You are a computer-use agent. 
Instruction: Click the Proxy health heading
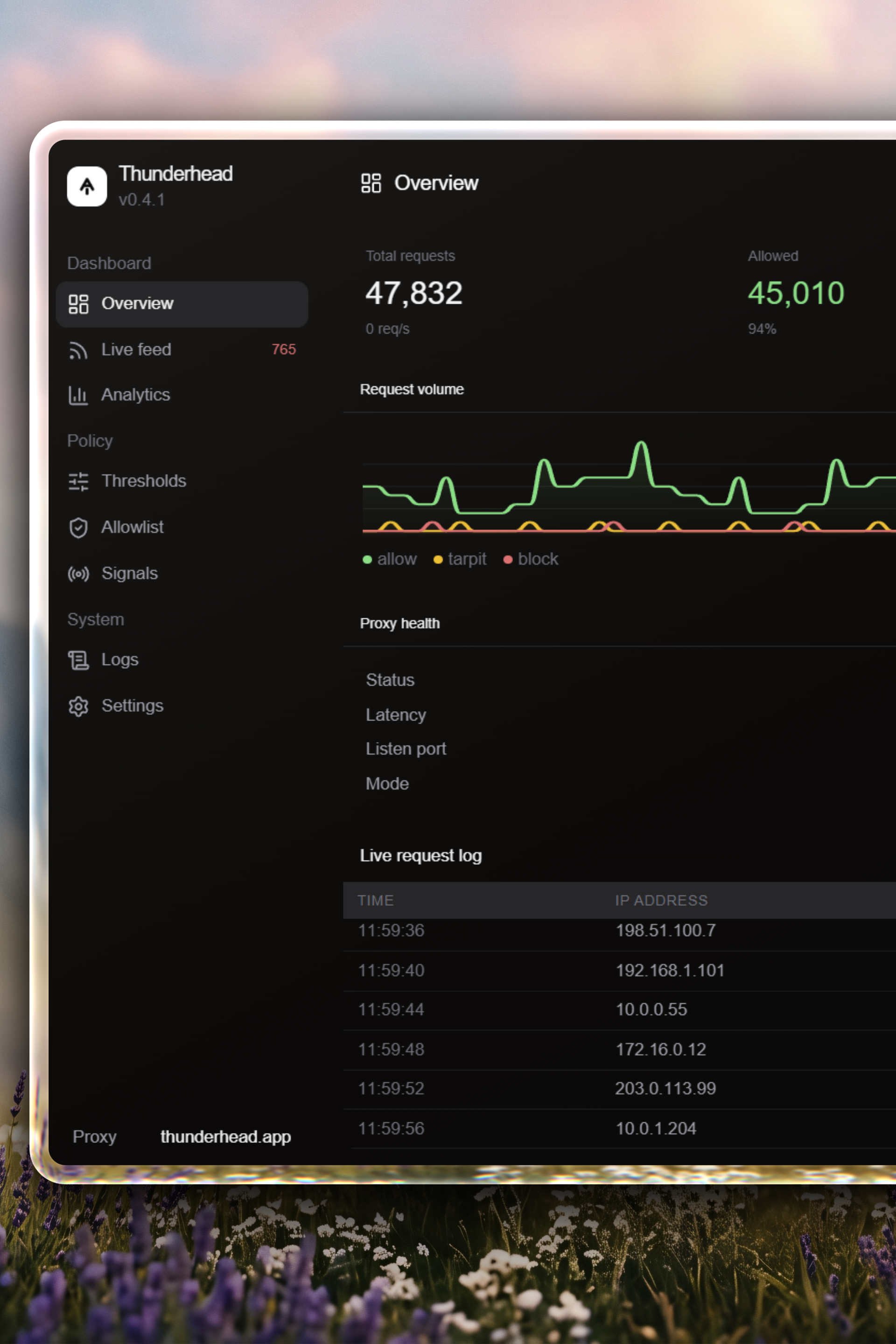[400, 624]
